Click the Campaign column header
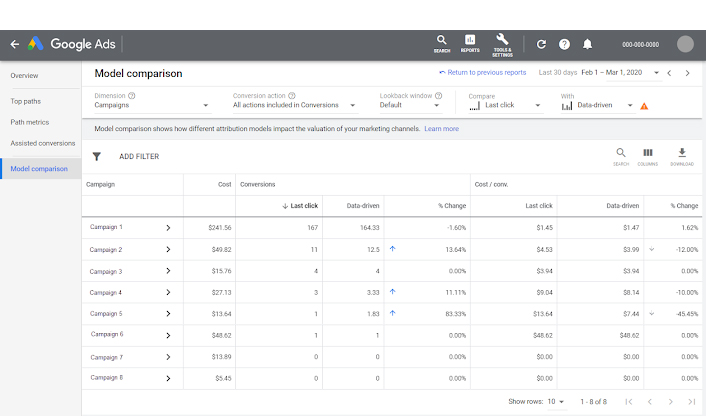Viewport: 706px width, 416px height. tap(100, 185)
